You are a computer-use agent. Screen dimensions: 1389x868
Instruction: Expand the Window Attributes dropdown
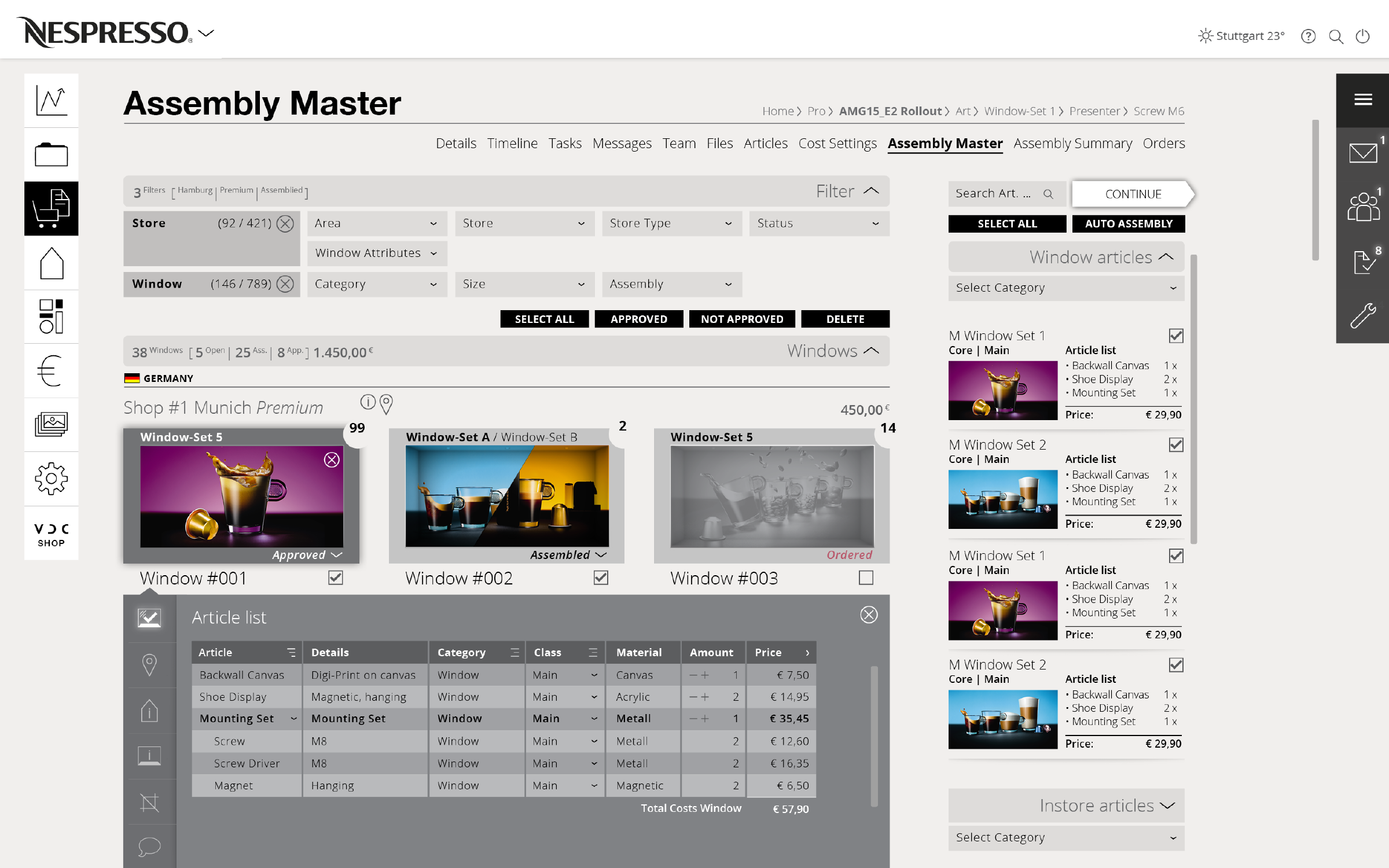tap(377, 253)
